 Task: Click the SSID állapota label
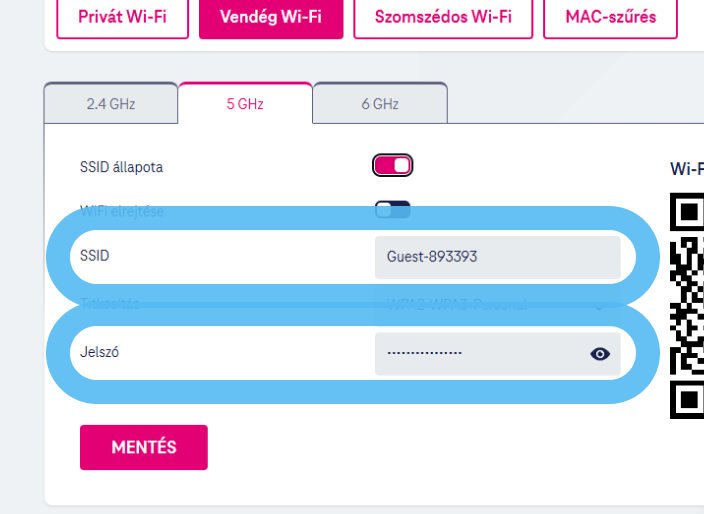(x=121, y=167)
